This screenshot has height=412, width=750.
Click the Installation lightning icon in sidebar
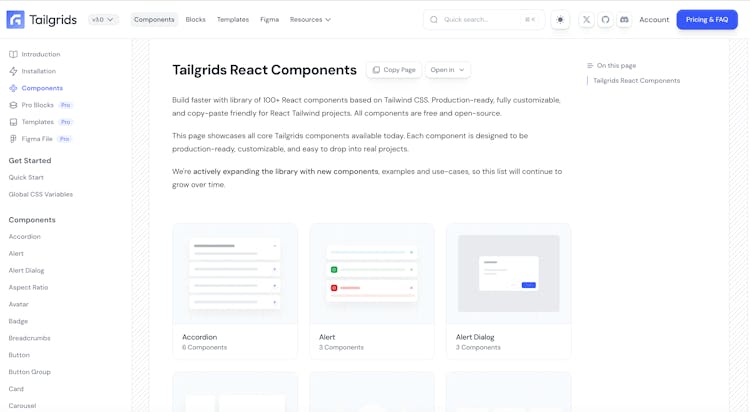click(x=13, y=72)
